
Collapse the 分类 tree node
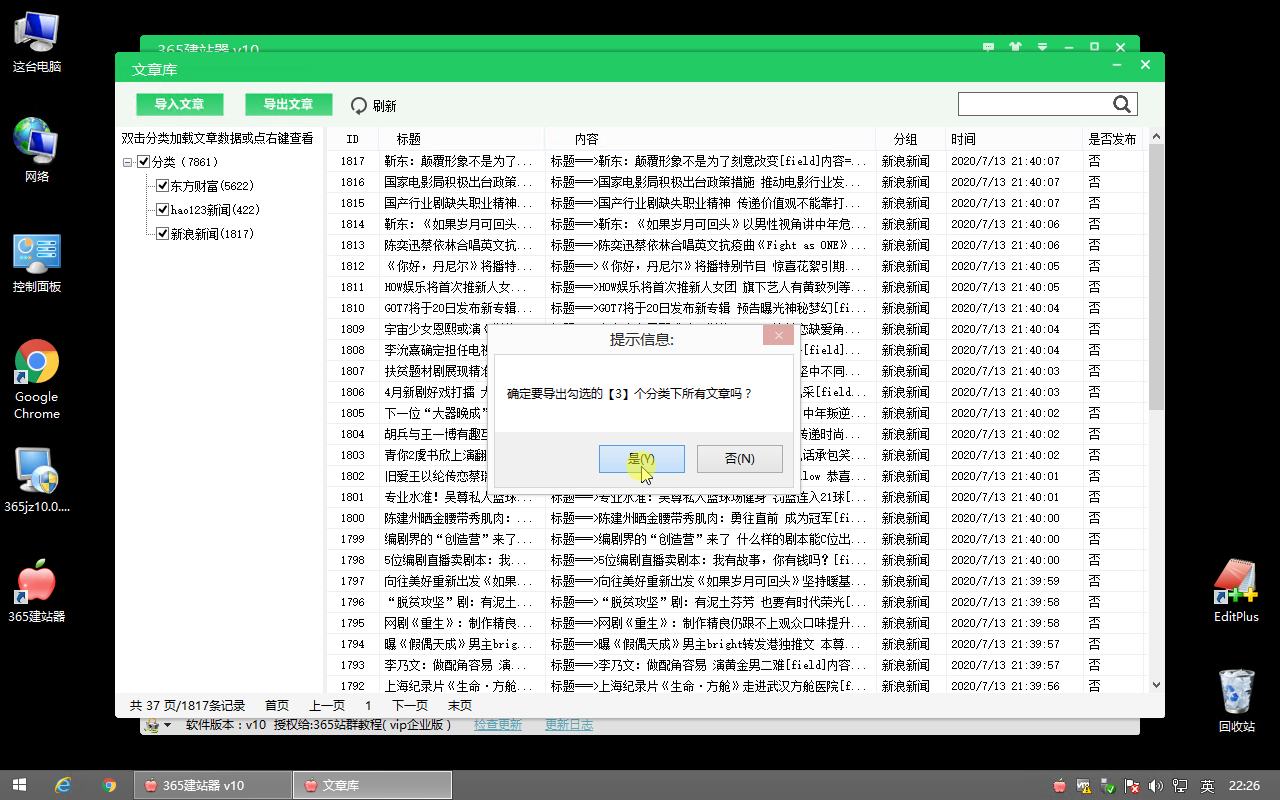[128, 162]
